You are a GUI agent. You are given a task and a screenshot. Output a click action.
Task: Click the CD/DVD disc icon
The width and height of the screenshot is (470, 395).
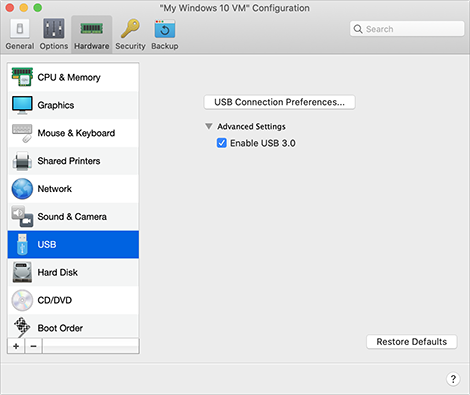point(22,300)
